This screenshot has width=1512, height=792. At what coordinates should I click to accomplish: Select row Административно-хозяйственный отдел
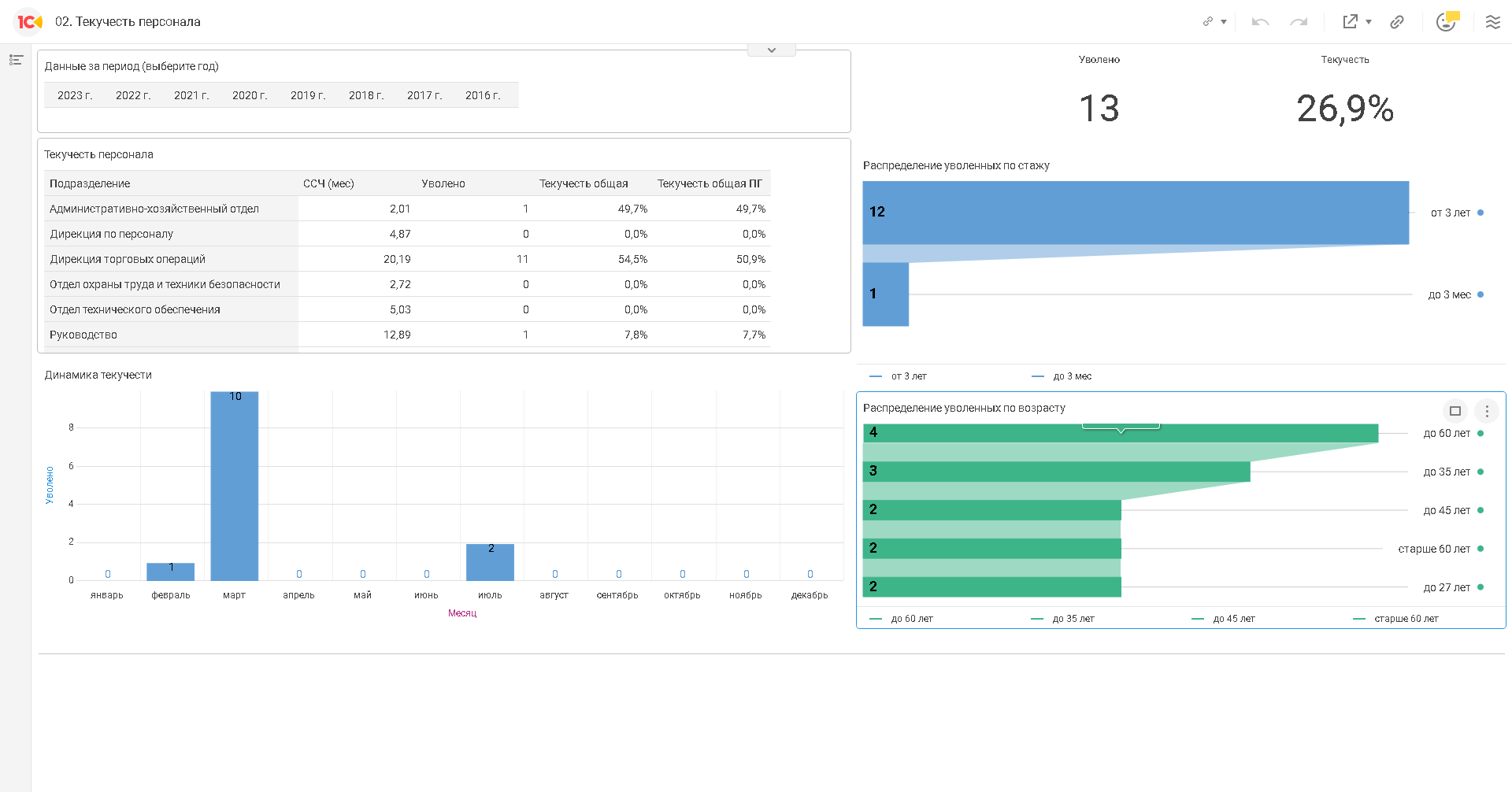coord(407,209)
